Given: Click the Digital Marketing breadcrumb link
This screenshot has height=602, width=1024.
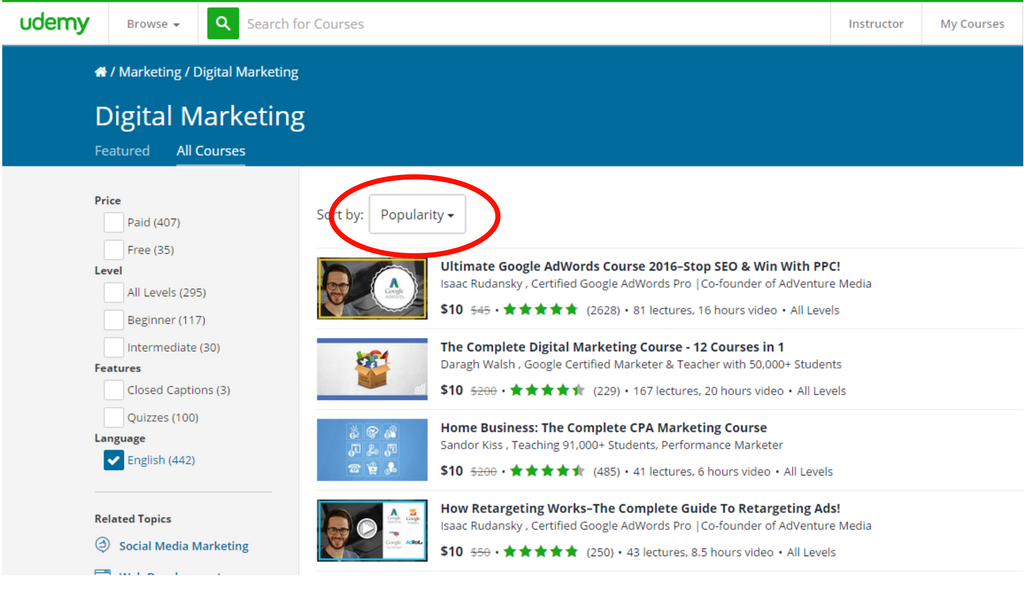Looking at the screenshot, I should coord(246,72).
